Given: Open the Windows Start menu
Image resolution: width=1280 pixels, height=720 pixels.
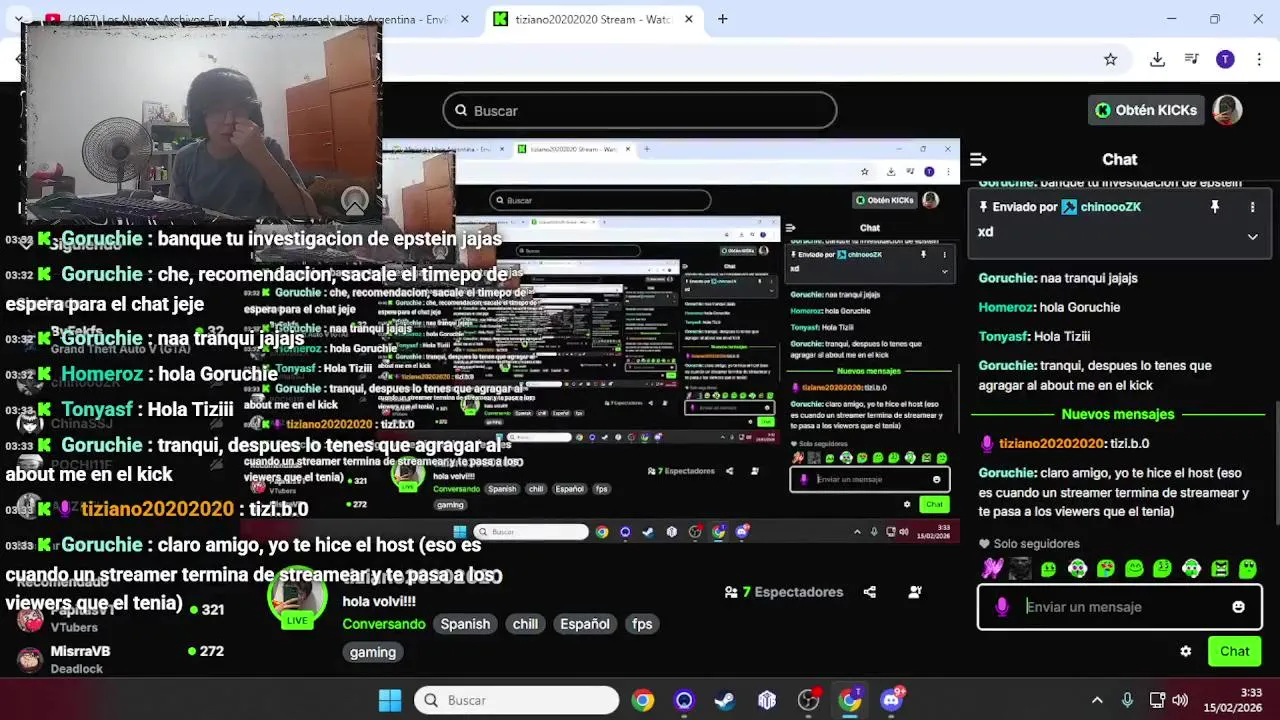Looking at the screenshot, I should pyautogui.click(x=390, y=700).
